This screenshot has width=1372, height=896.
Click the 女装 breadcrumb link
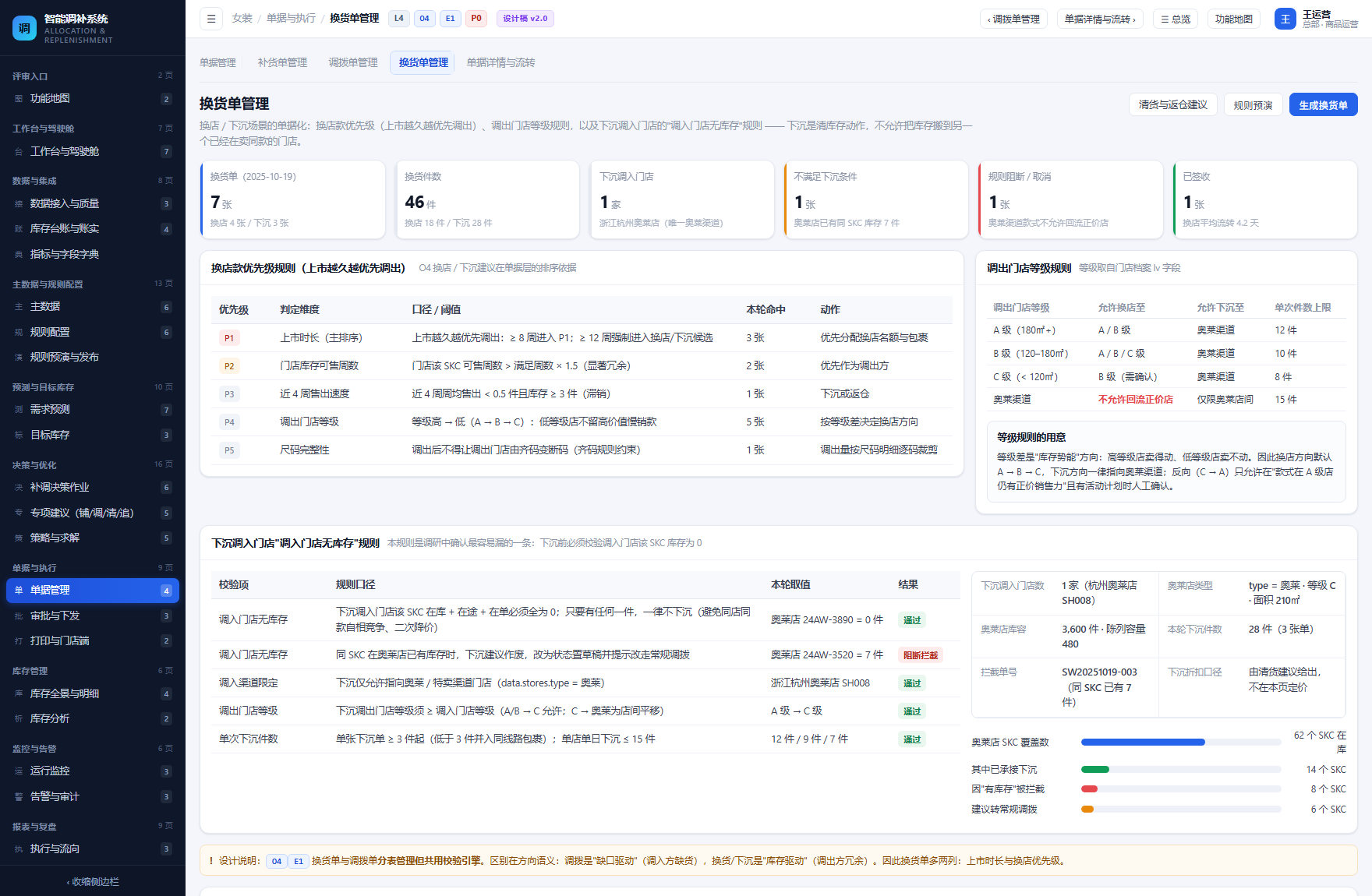(242, 19)
